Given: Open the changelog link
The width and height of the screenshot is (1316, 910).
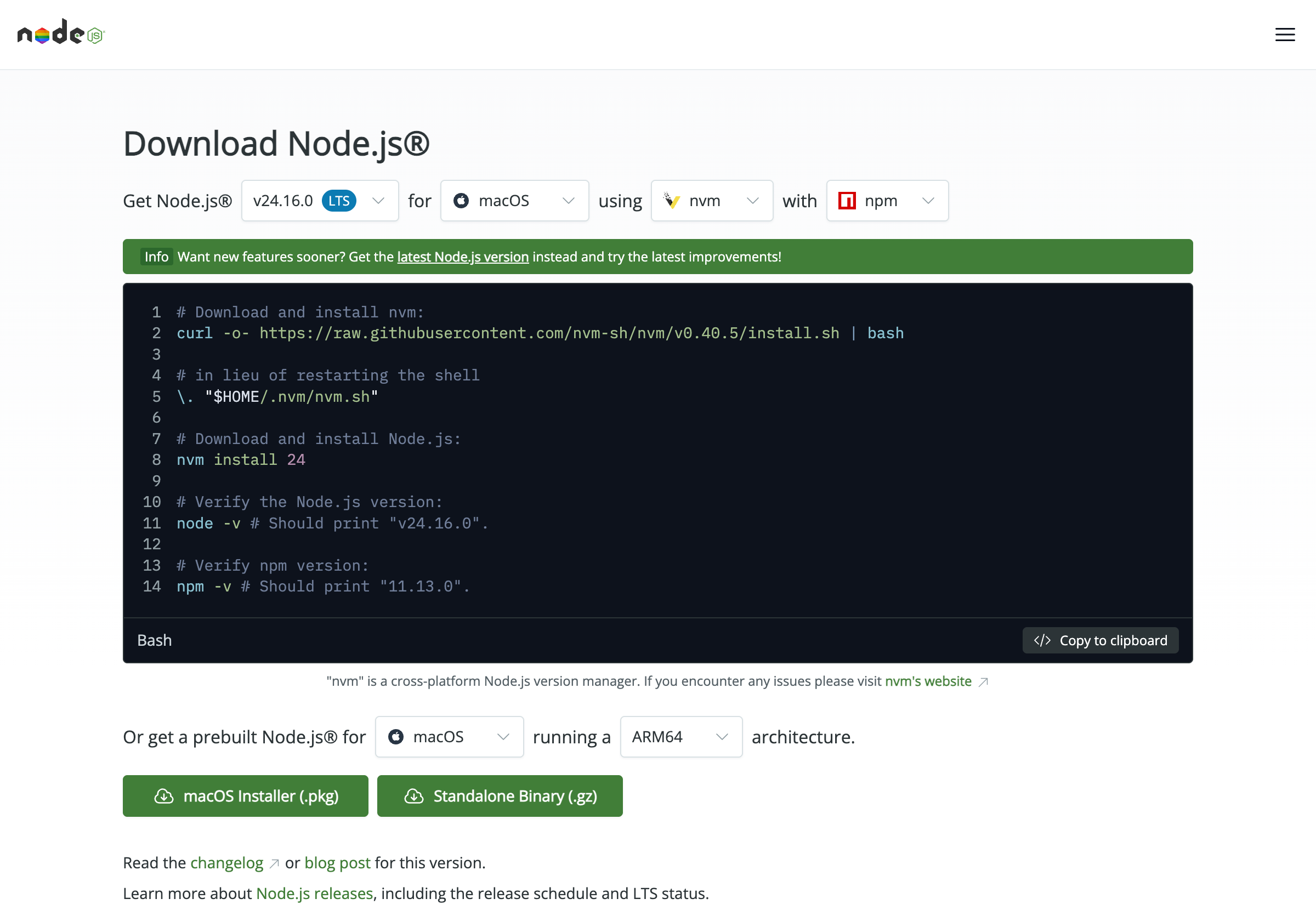Looking at the screenshot, I should click(x=227, y=863).
